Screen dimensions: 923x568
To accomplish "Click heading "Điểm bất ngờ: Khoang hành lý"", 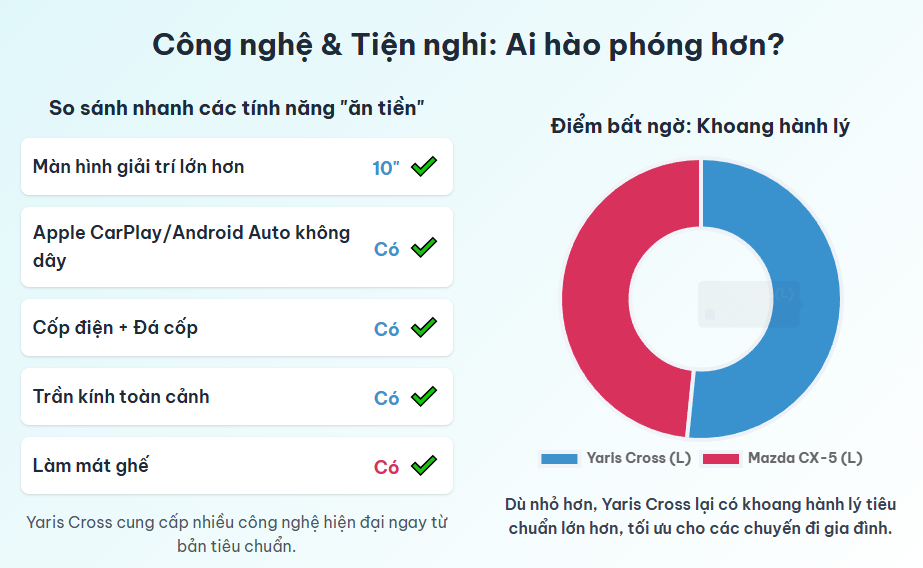I will coord(700,127).
